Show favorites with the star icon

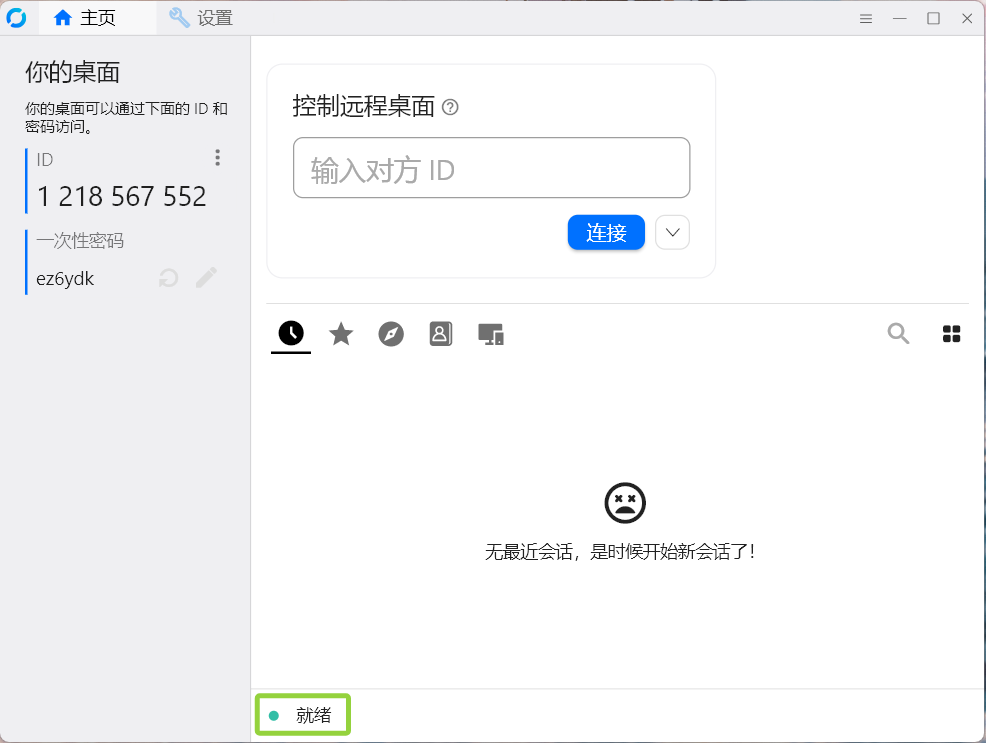point(341,334)
